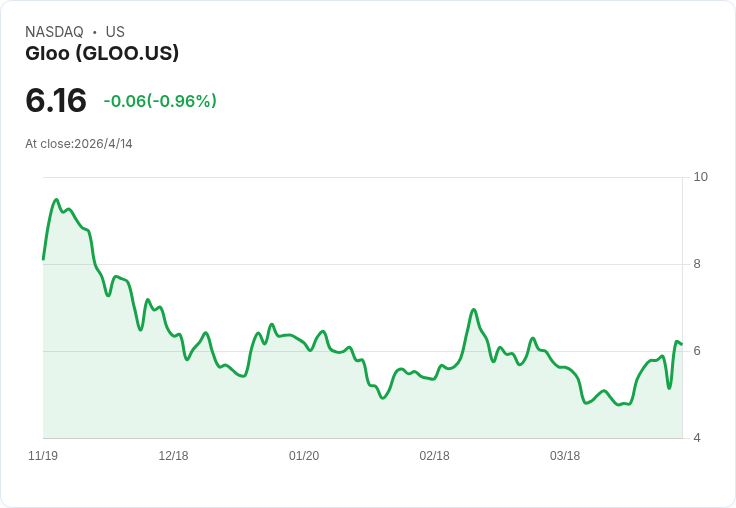The height and width of the screenshot is (508, 736).
Task: Click the US market label
Action: (x=115, y=32)
